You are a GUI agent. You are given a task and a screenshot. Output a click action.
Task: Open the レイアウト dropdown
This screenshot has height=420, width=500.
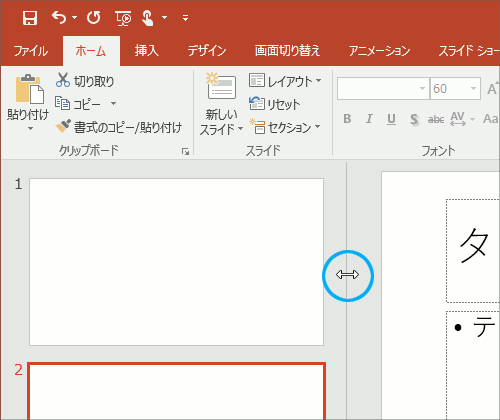click(x=285, y=81)
